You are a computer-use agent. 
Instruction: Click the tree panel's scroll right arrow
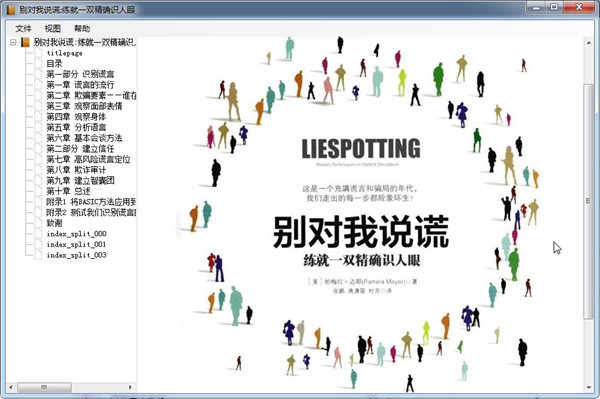[x=130, y=388]
